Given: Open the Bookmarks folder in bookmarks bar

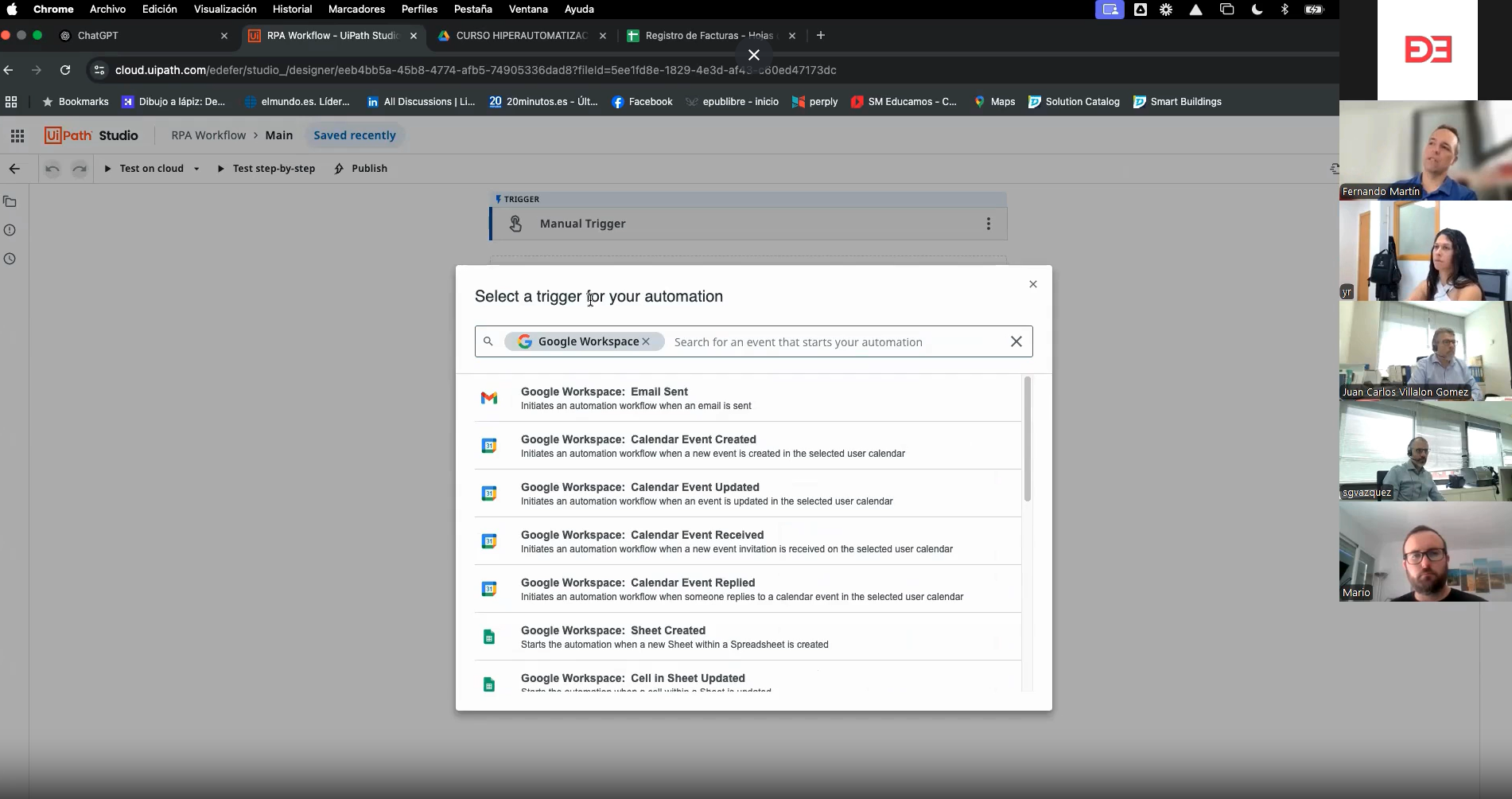Looking at the screenshot, I should (x=75, y=102).
